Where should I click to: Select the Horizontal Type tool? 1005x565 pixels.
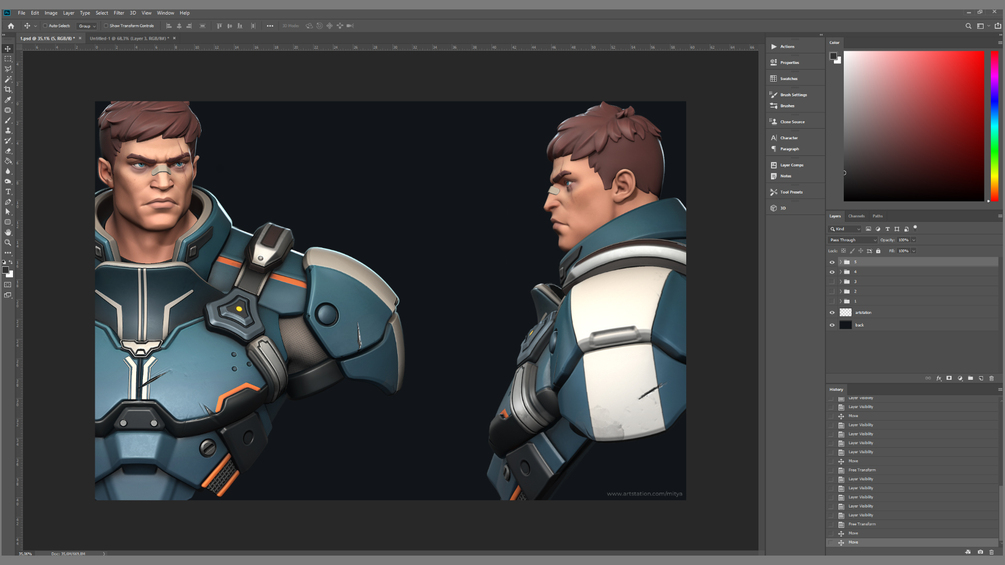[8, 192]
